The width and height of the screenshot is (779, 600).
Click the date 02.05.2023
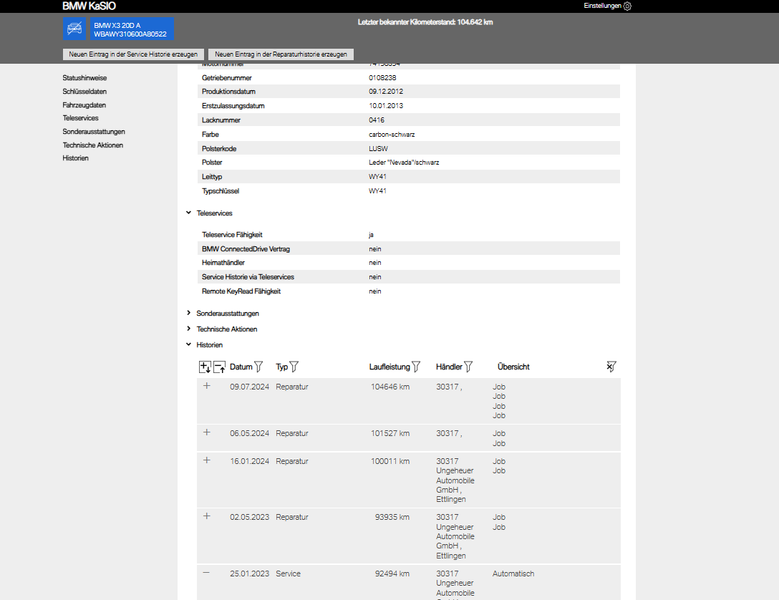[249, 518]
